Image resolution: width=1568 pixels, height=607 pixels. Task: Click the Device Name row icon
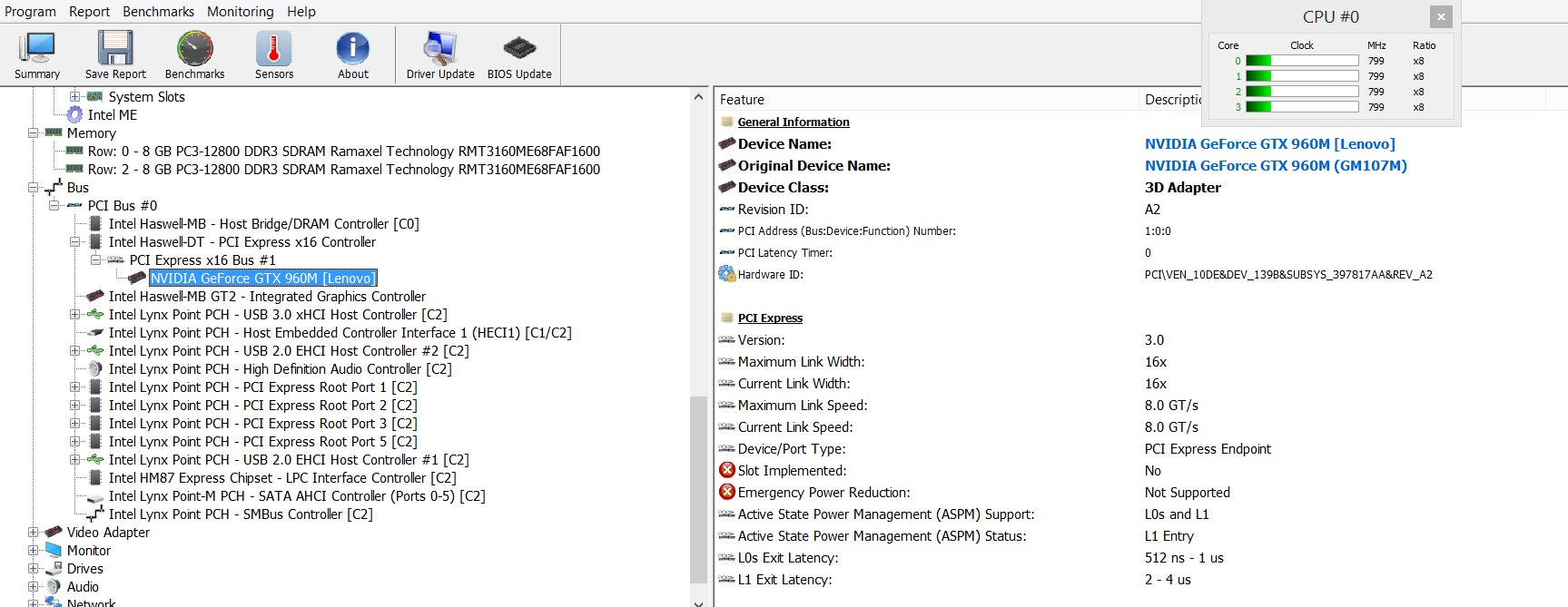(x=726, y=143)
